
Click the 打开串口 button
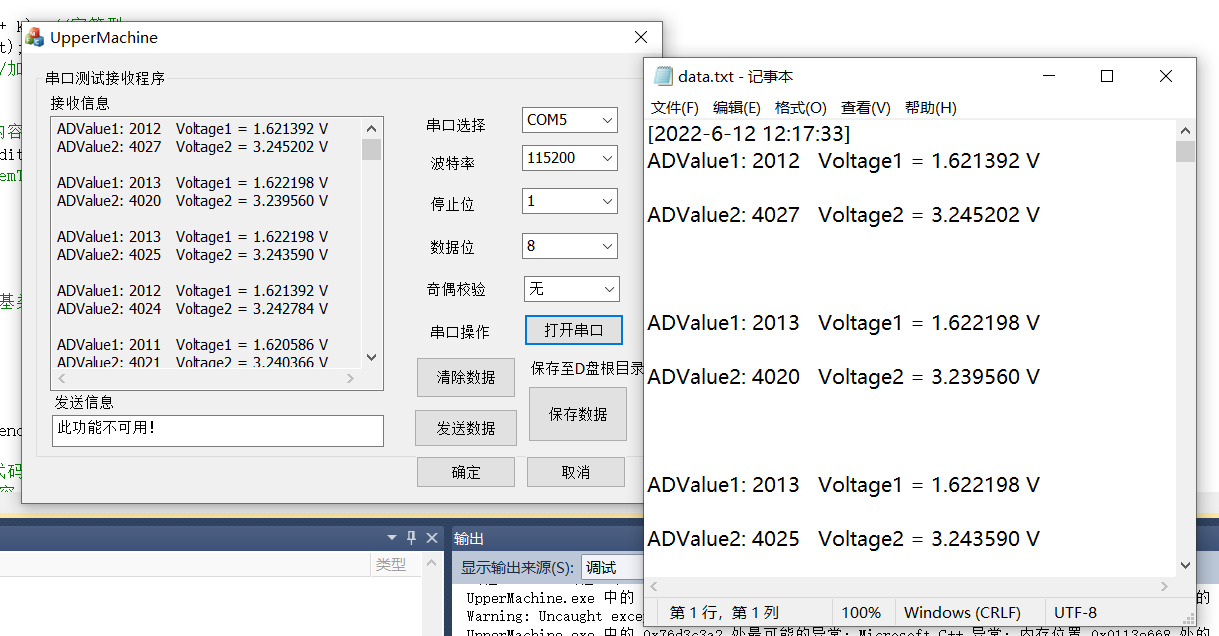[573, 330]
